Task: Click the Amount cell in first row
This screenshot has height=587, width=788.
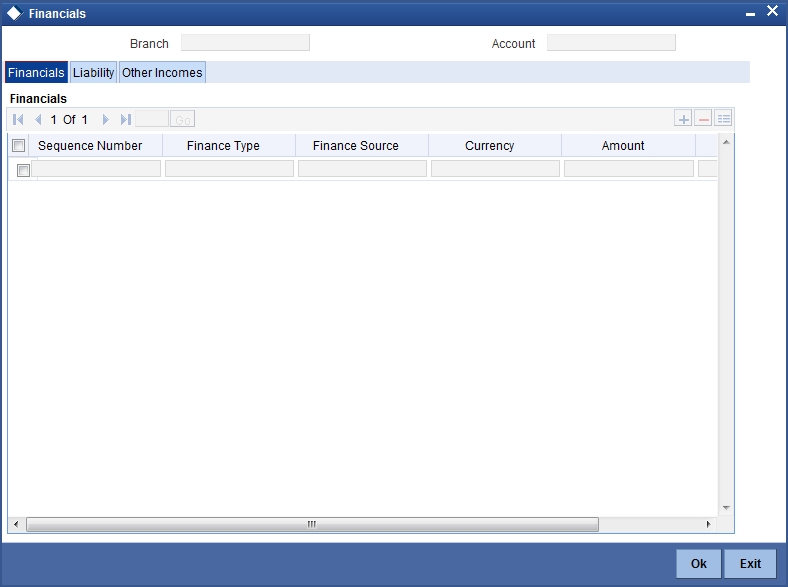Action: pyautogui.click(x=629, y=168)
